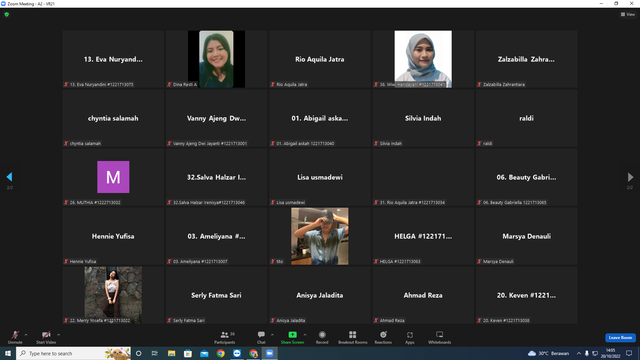Click the taskbar clock and date
Image resolution: width=640 pixels, height=360 pixels.
tap(611, 353)
